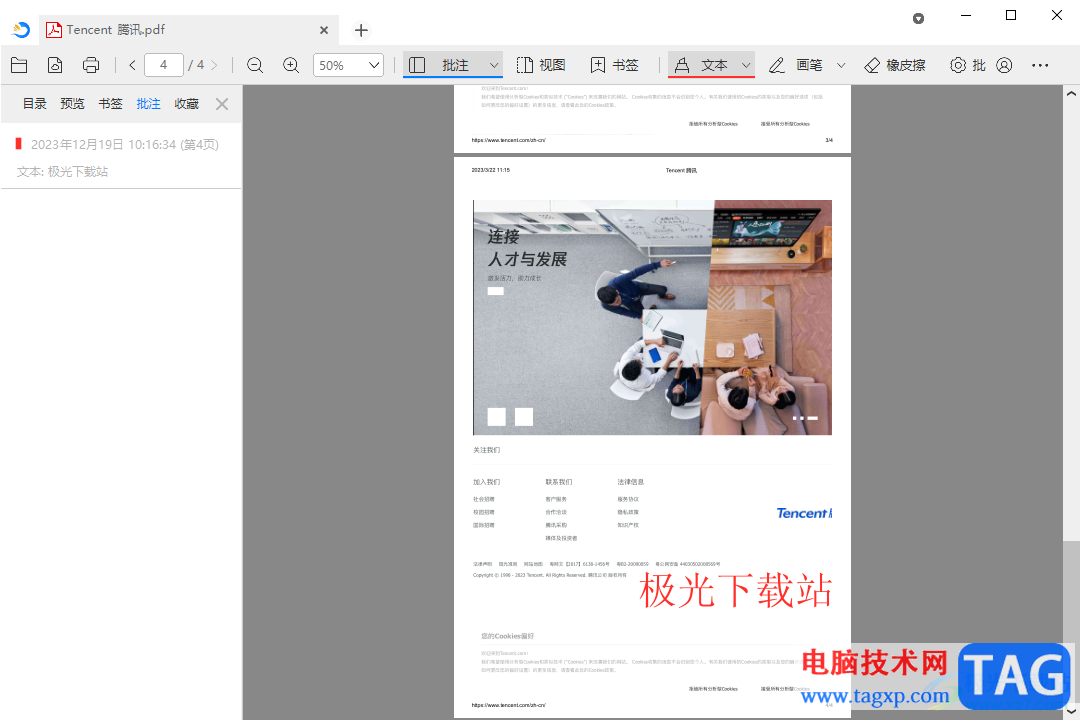
Task: Open the more options ellipsis menu
Action: [x=1040, y=65]
